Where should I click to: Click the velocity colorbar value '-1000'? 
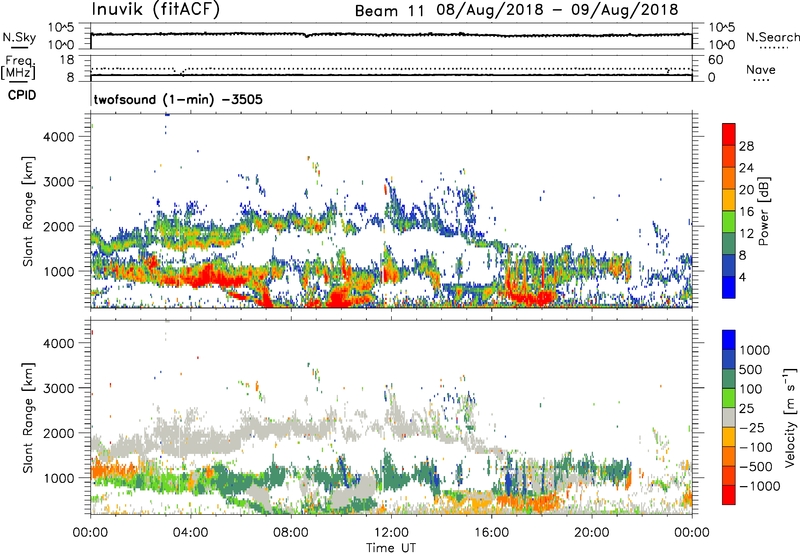(760, 486)
